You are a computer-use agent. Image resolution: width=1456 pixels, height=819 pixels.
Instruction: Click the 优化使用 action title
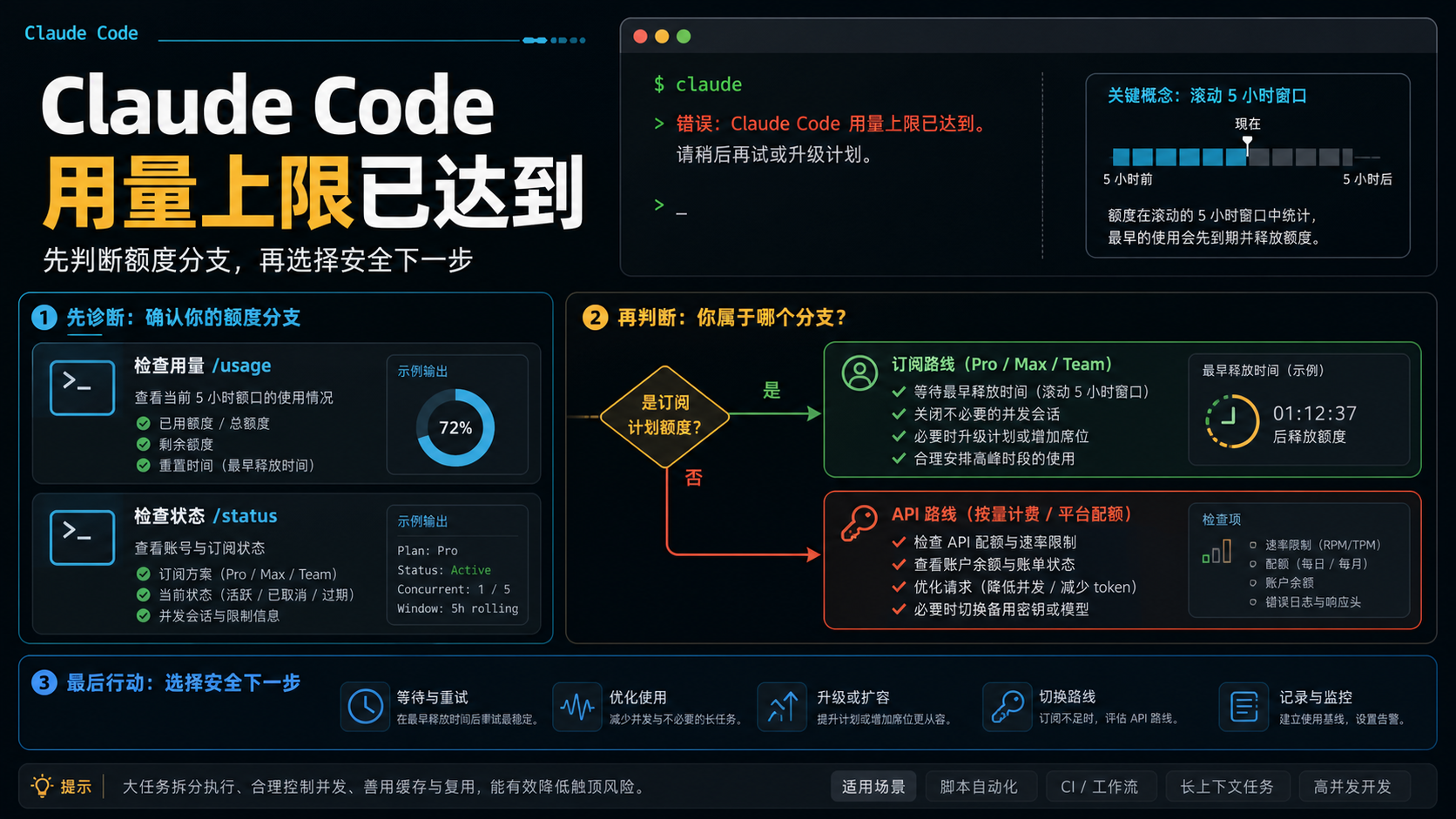(638, 697)
